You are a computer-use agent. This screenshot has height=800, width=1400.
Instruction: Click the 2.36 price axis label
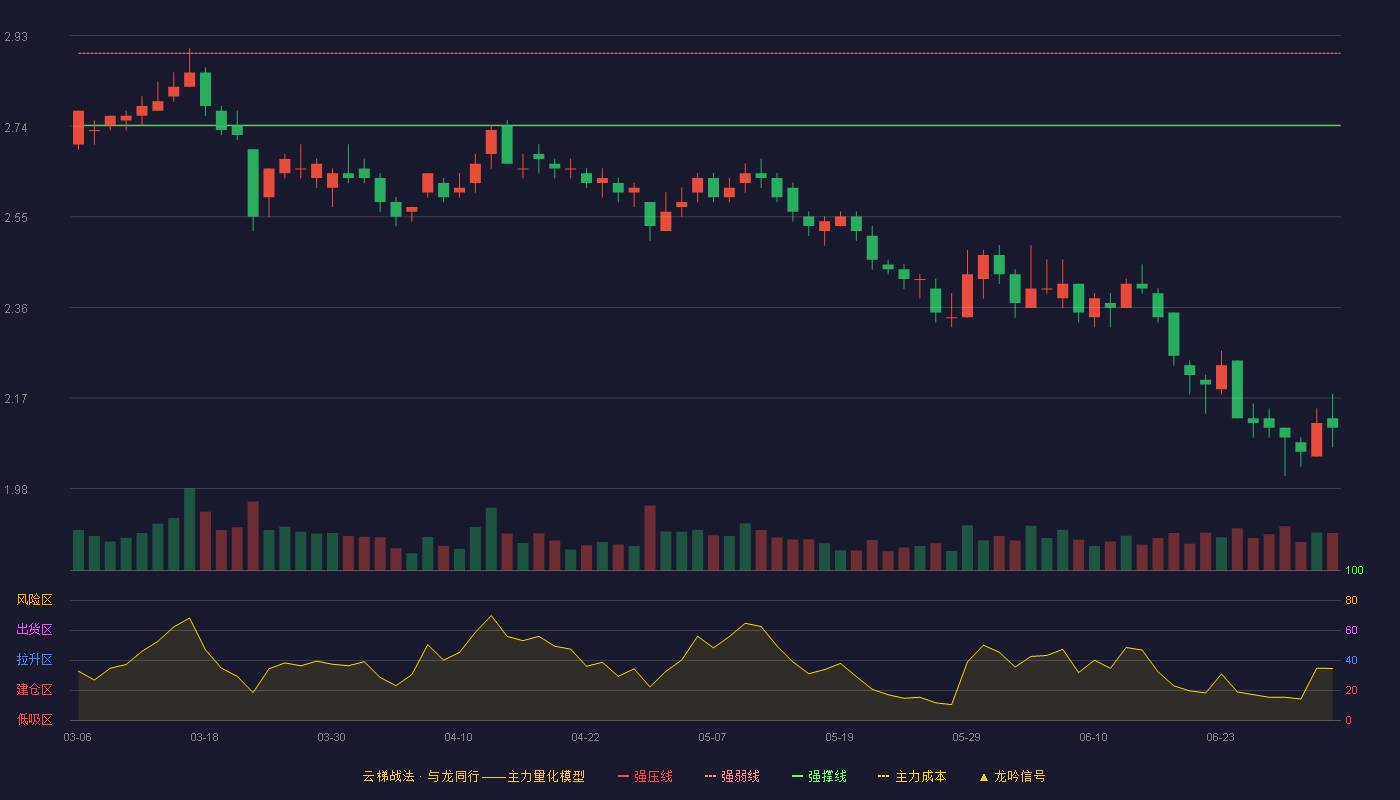tap(16, 309)
